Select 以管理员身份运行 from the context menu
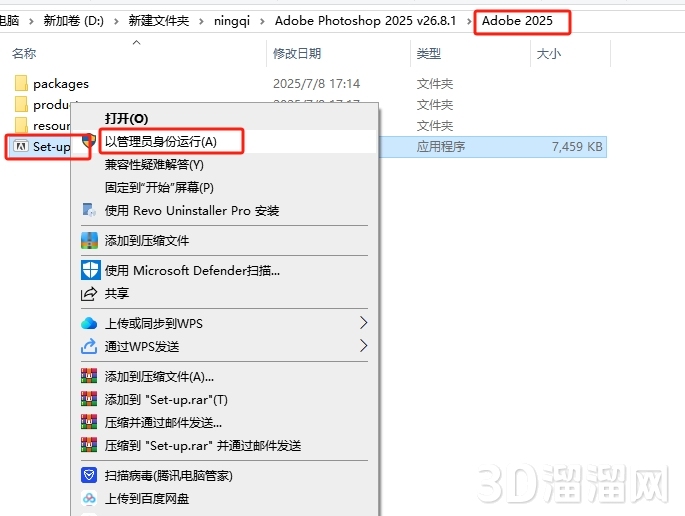The width and height of the screenshot is (685, 516). (x=160, y=142)
